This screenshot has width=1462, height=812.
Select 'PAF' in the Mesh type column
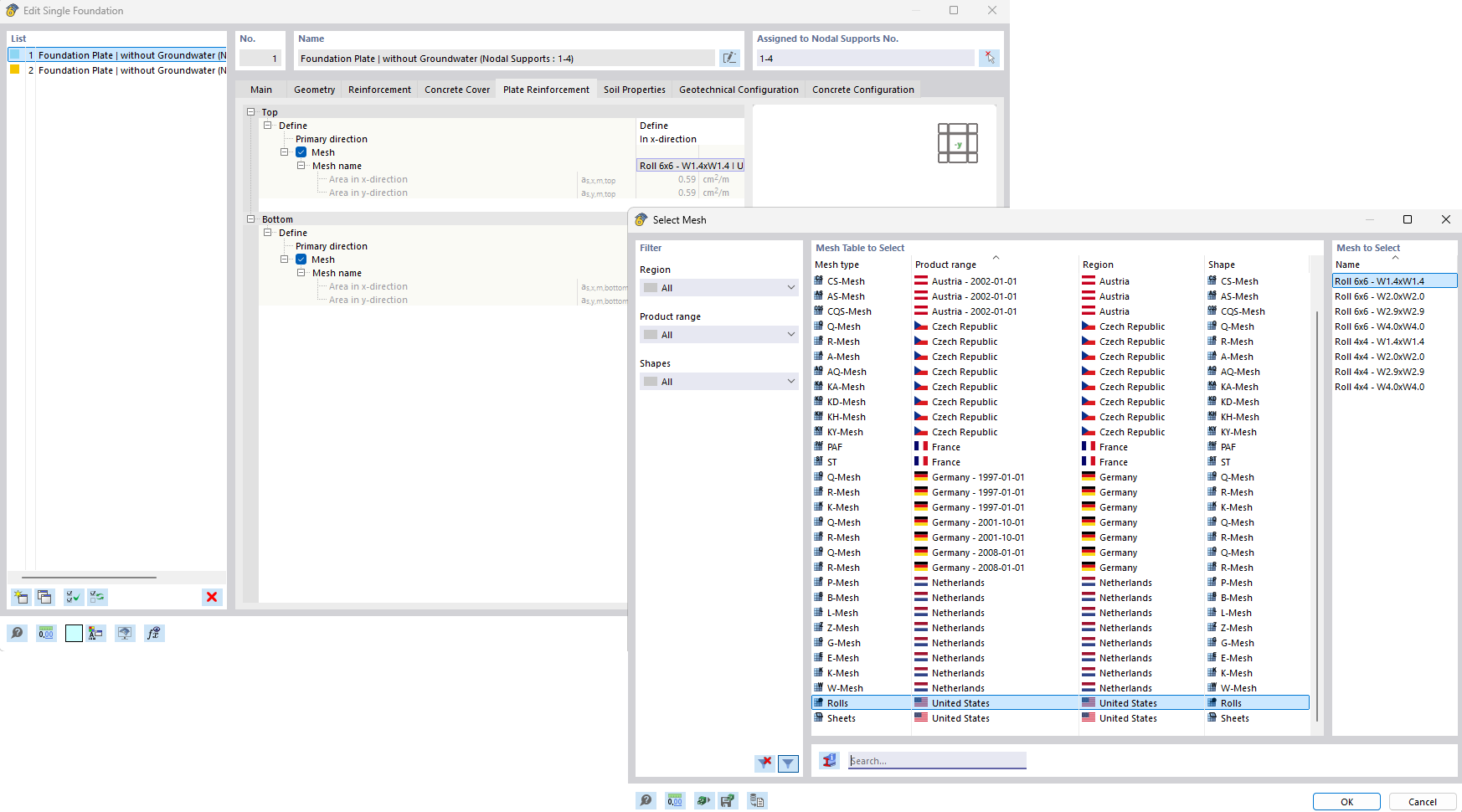point(835,447)
